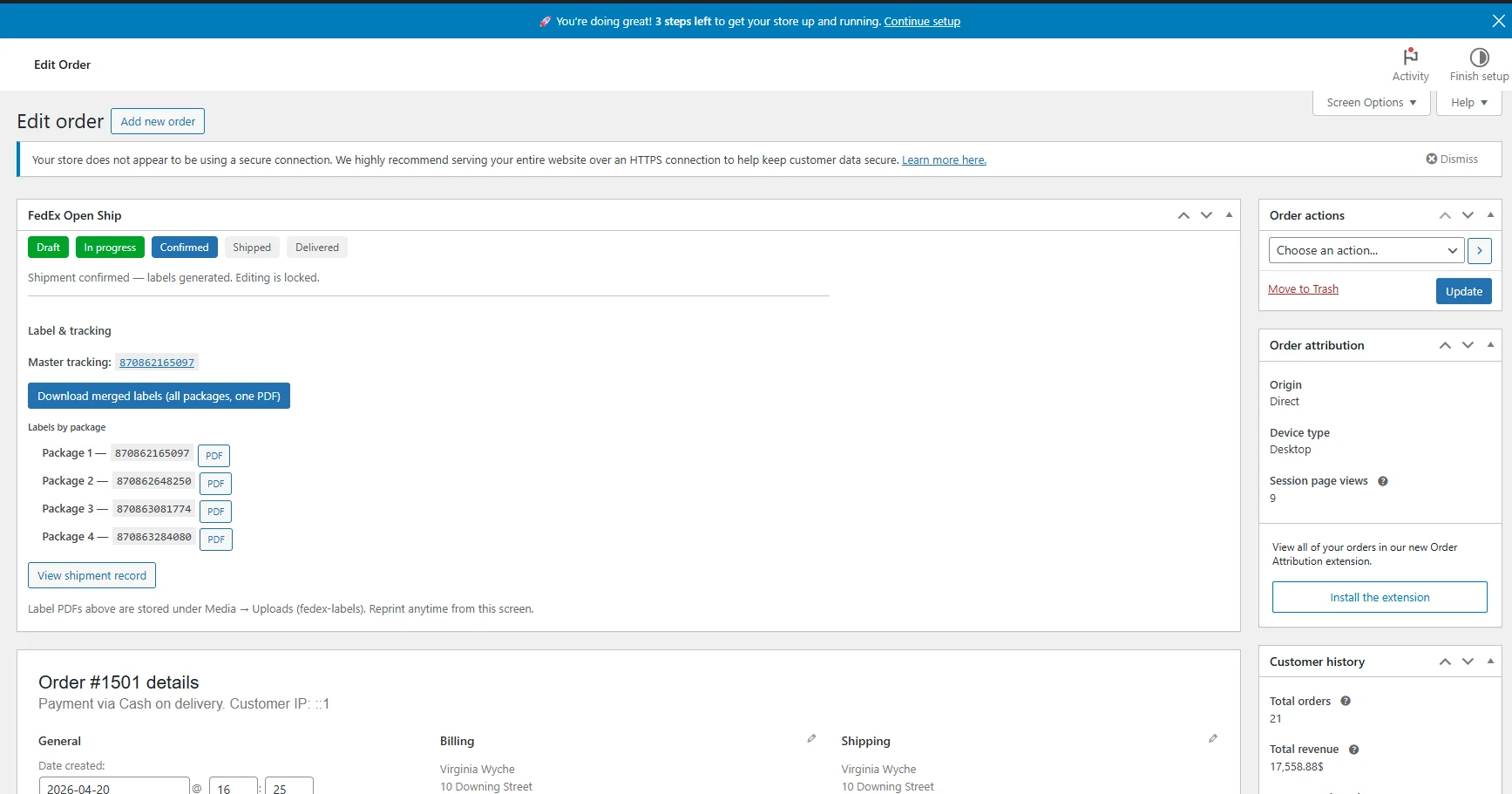Open the Finish setup icon
Image resolution: width=1512 pixels, height=794 pixels.
coord(1479,64)
